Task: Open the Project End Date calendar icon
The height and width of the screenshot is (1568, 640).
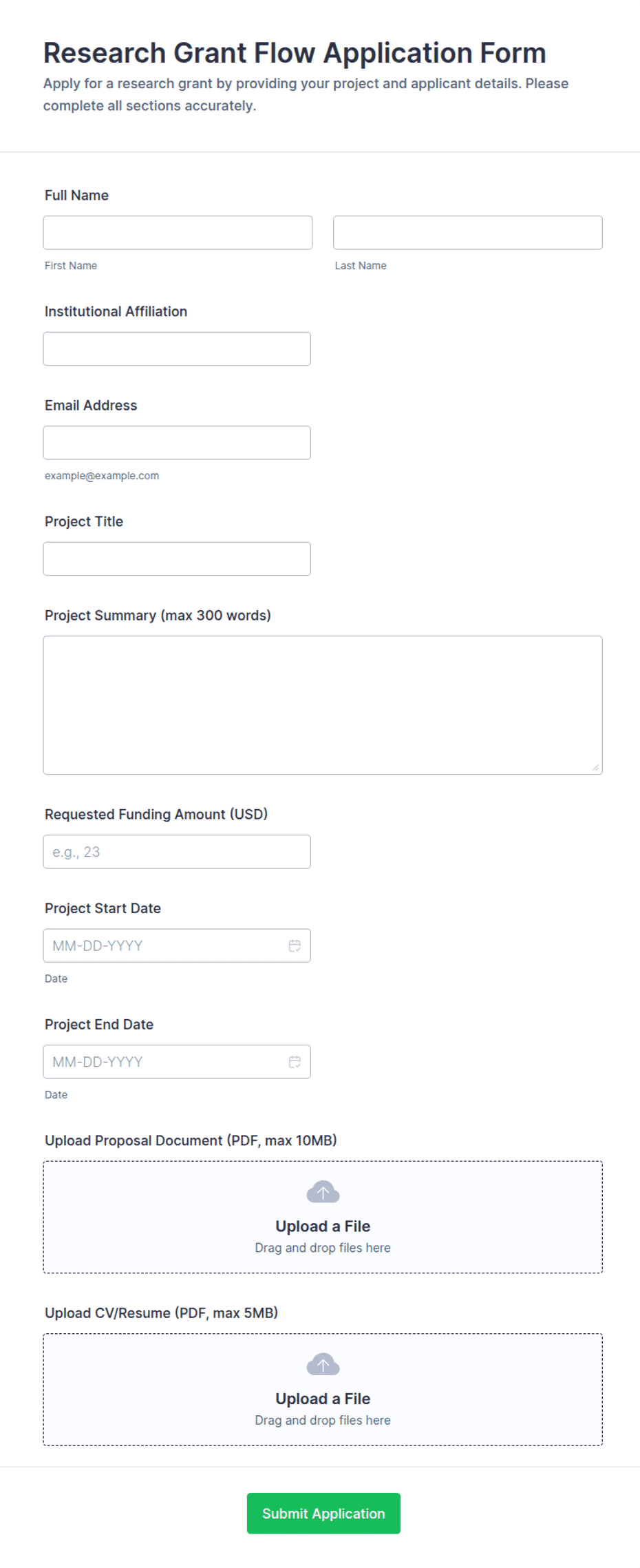Action: point(295,1062)
